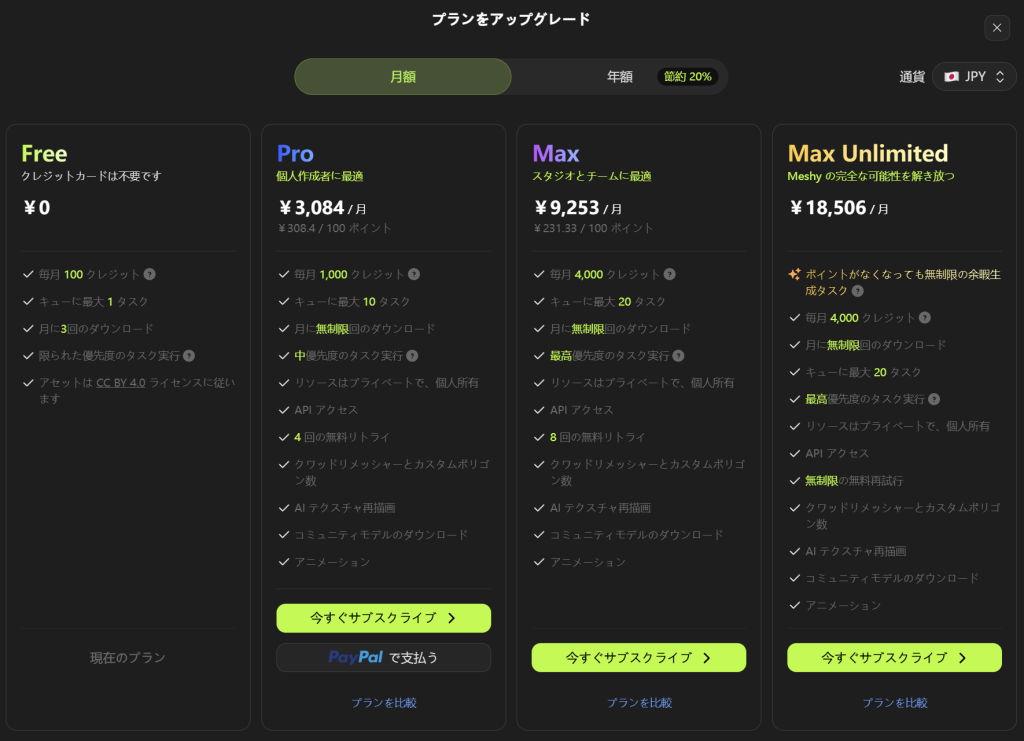
Task: Open the CC BY 4.0 license link
Action: coord(121,383)
